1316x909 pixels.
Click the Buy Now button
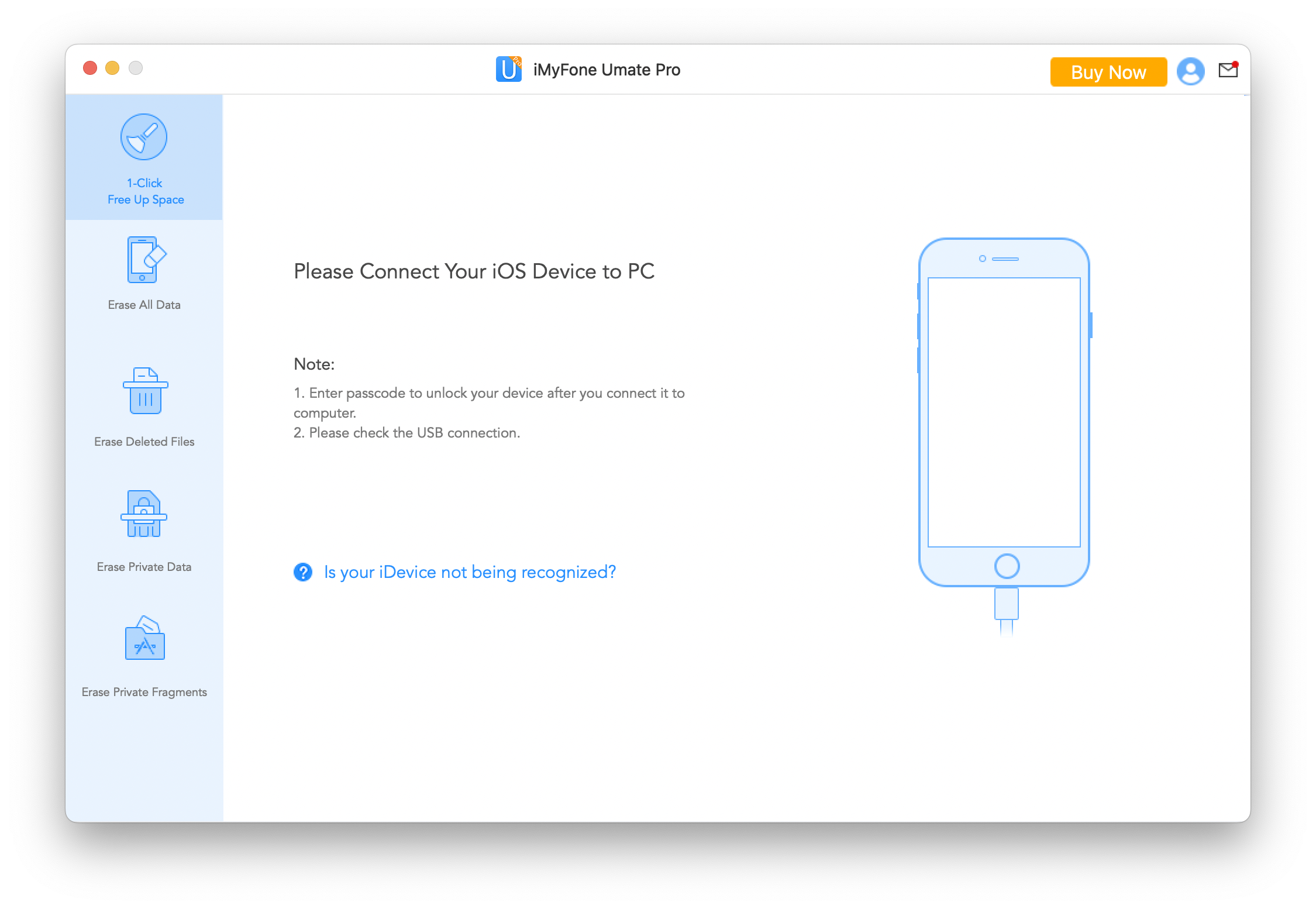tap(1108, 72)
